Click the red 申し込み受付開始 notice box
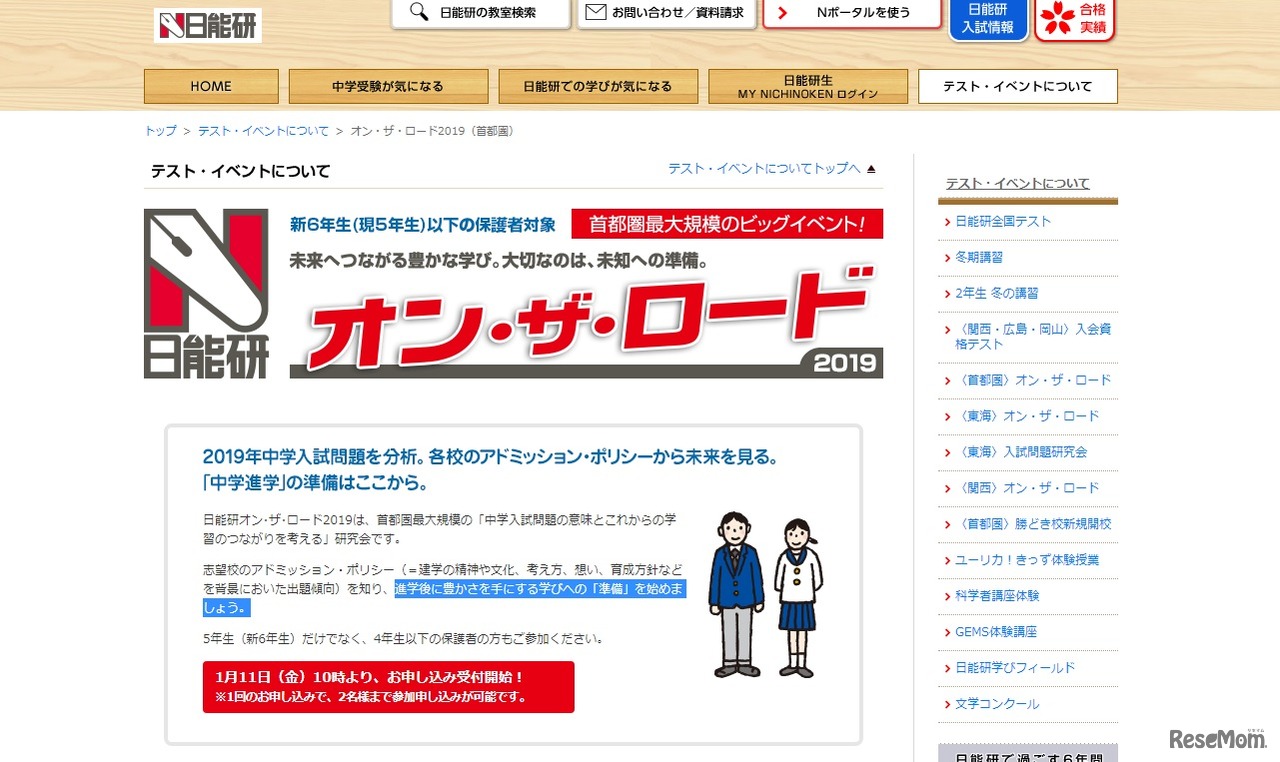This screenshot has width=1280, height=762. [388, 686]
